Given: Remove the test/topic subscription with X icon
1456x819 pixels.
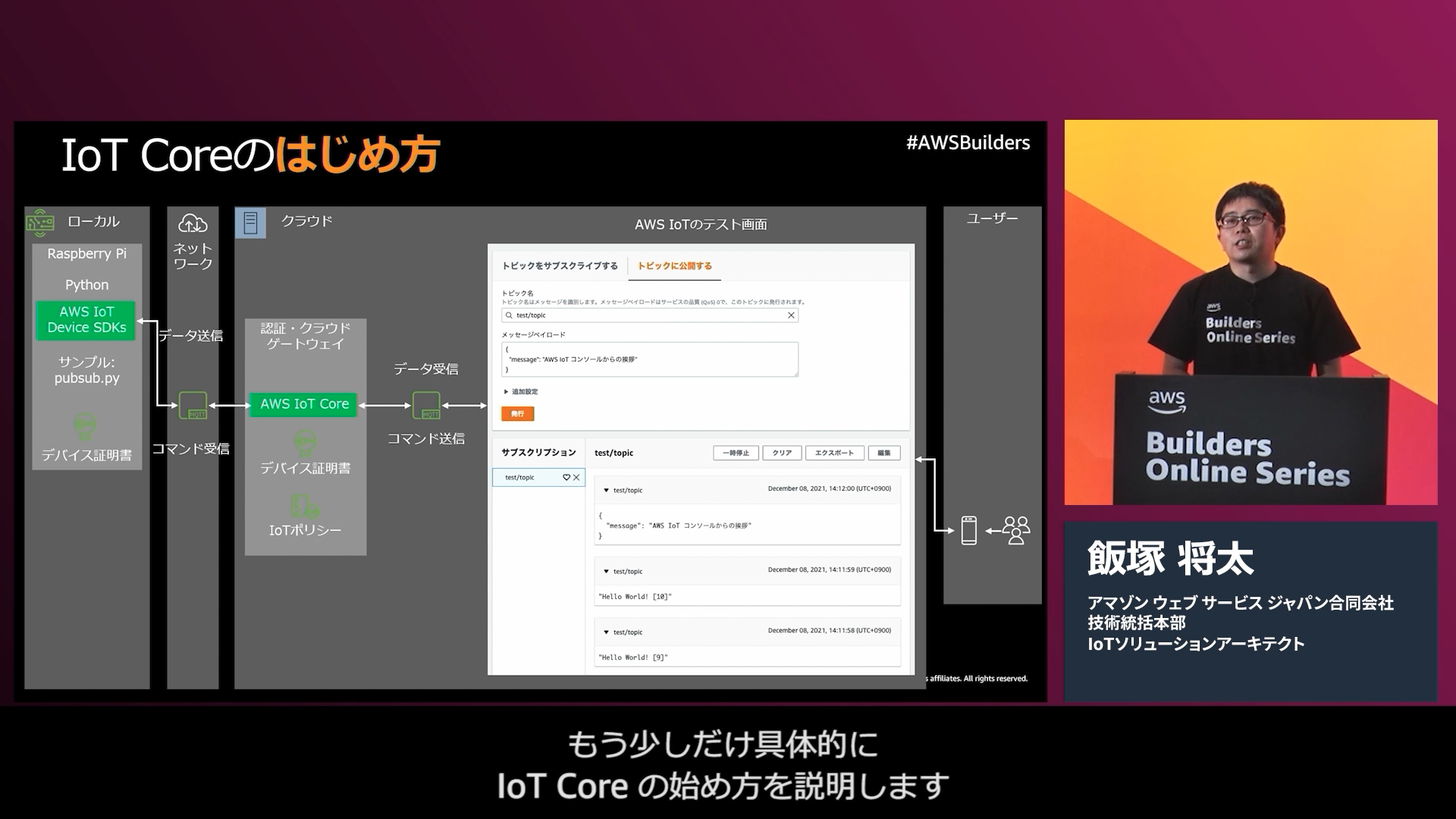Looking at the screenshot, I should point(576,478).
